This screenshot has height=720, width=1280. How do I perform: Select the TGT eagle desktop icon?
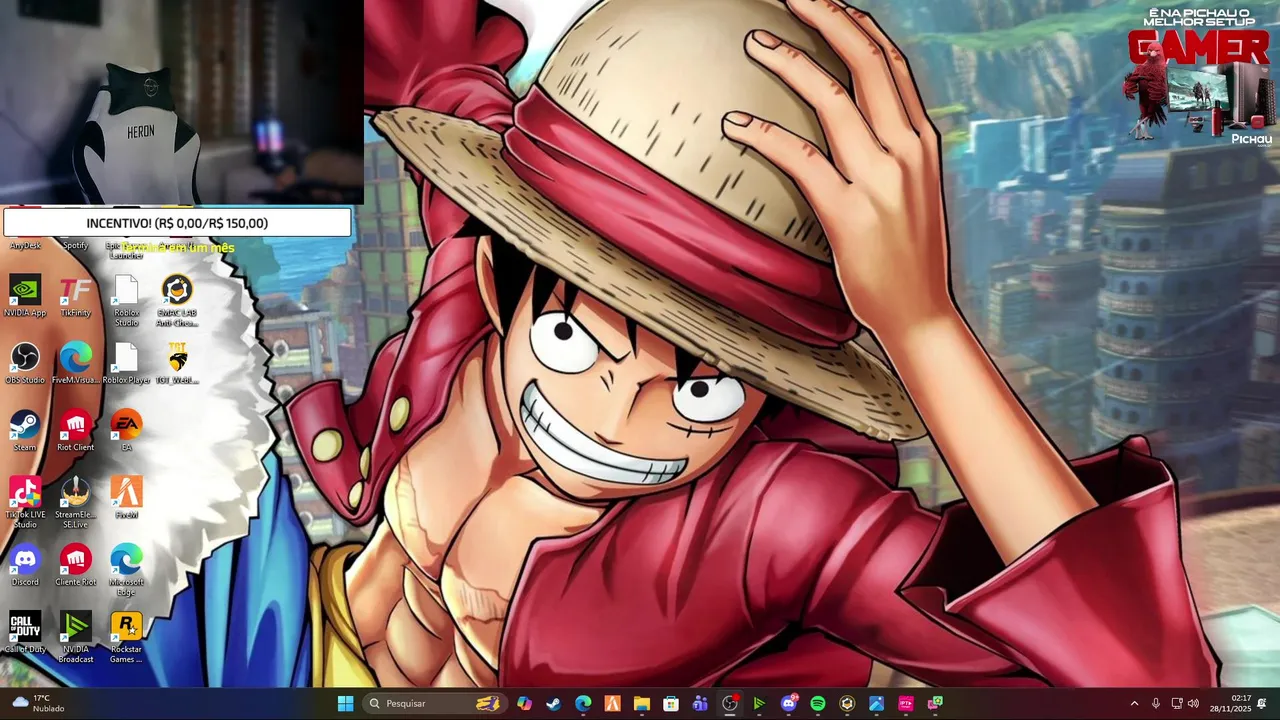pyautogui.click(x=177, y=363)
